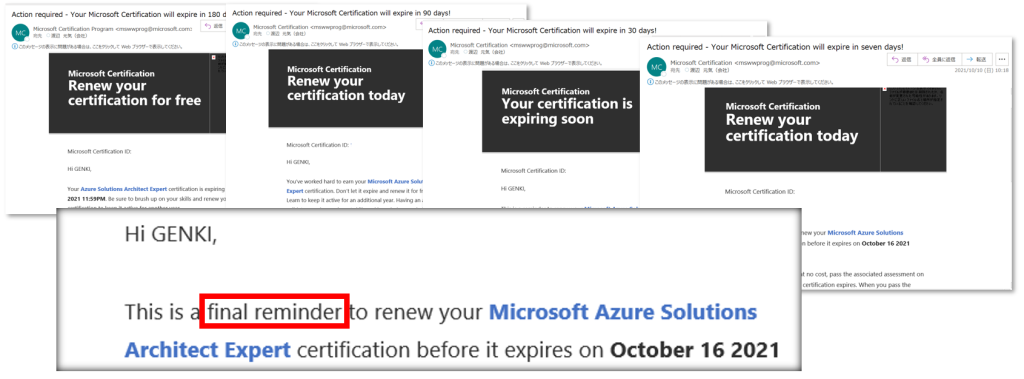Click the Architect Expert link in the enlarged text
Image resolution: width=1024 pixels, height=379 pixels.
coord(208,351)
